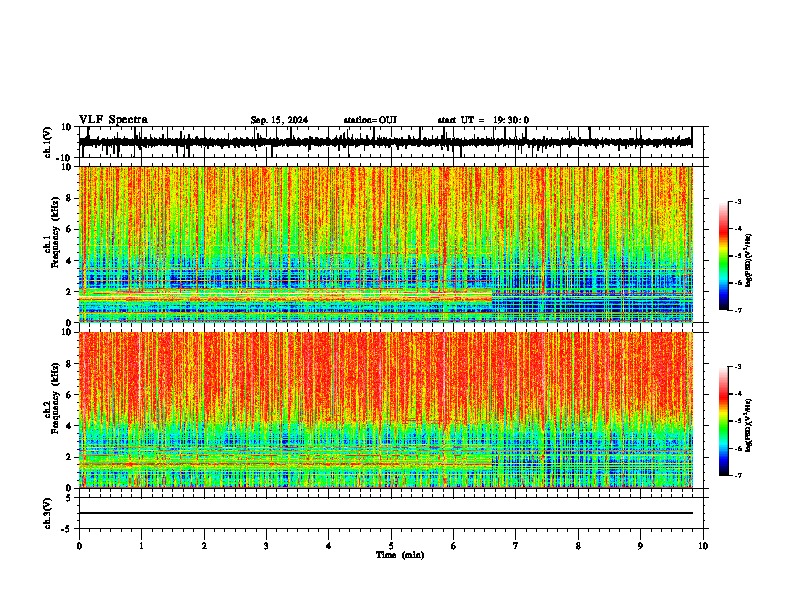Click '-7' tick on ch.1 colorbar
The height and width of the screenshot is (612, 792).
tap(737, 310)
